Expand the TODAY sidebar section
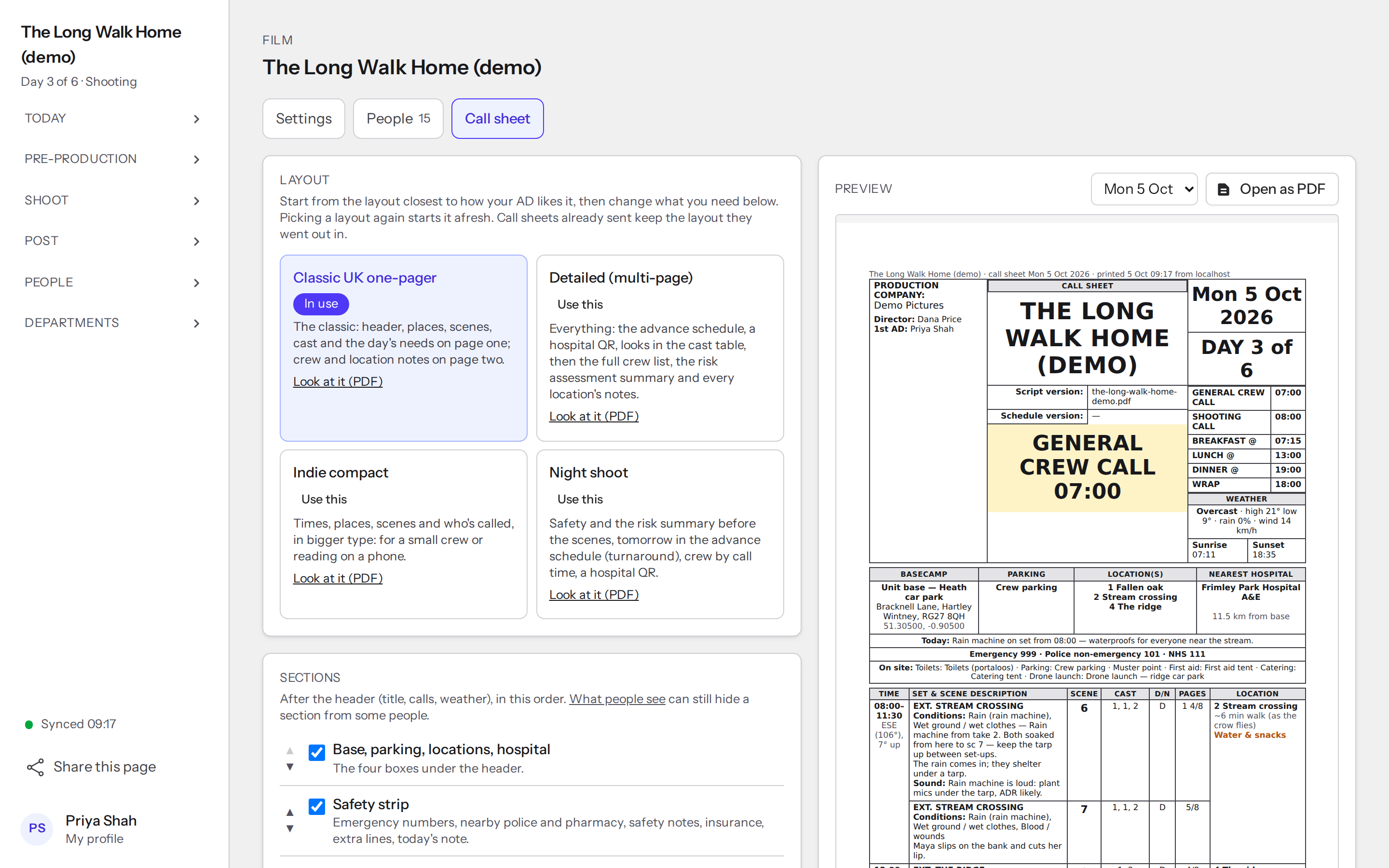This screenshot has height=868, width=1389. click(x=113, y=118)
